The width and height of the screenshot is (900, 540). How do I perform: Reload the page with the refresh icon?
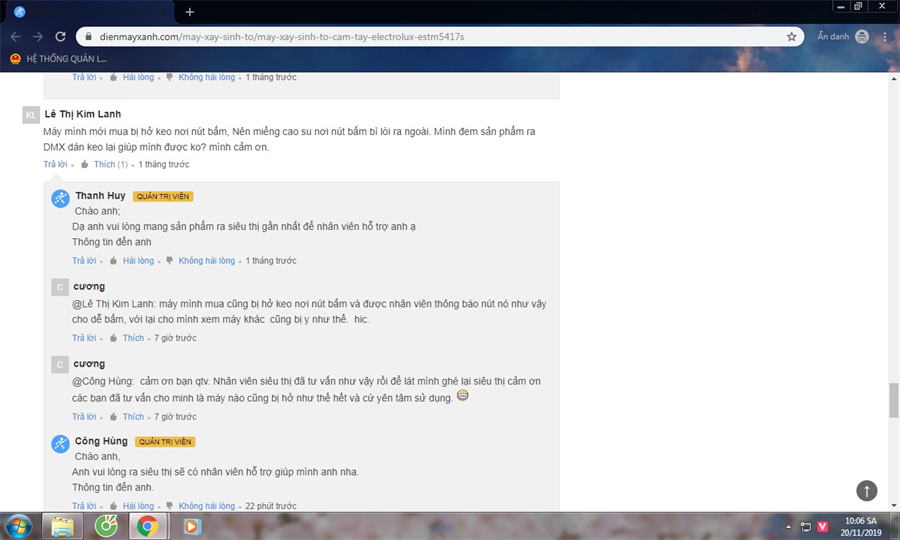(x=60, y=37)
